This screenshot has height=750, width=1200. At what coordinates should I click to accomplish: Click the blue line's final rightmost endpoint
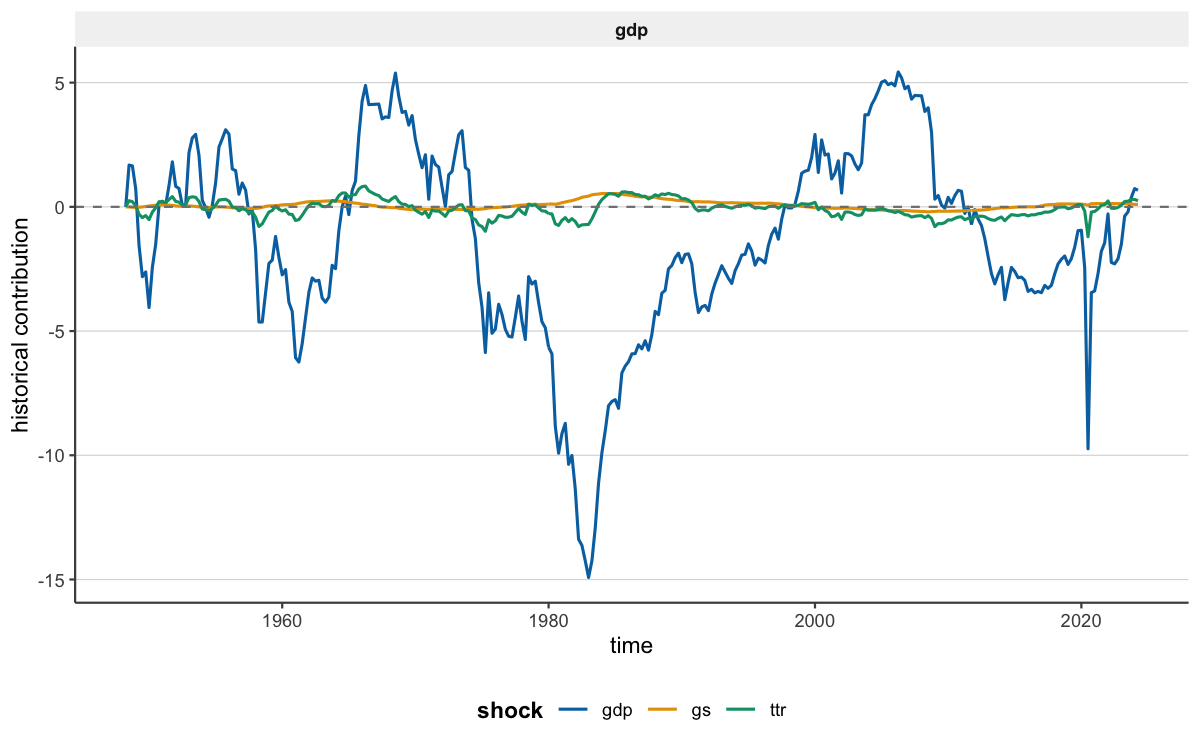[1137, 189]
